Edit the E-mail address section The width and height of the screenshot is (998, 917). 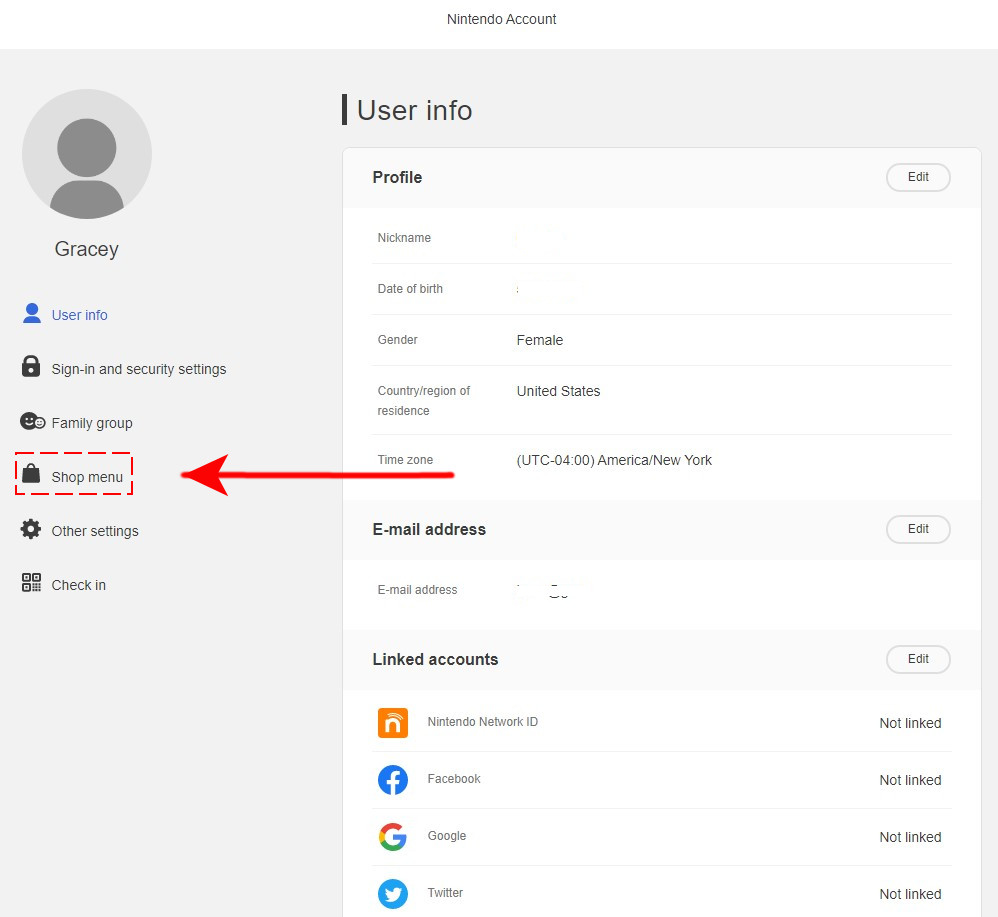(x=918, y=529)
